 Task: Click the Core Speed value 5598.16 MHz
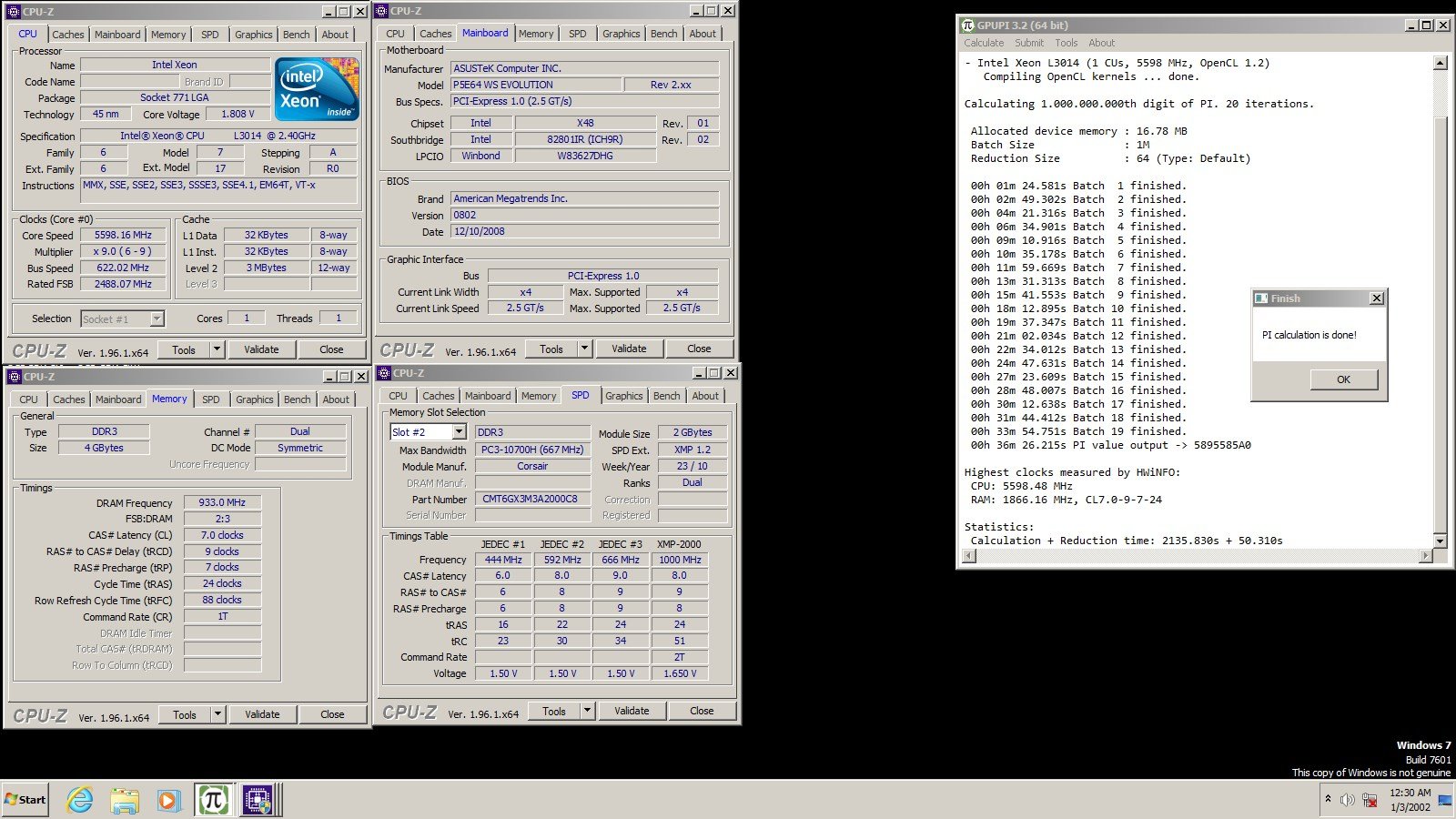click(123, 235)
